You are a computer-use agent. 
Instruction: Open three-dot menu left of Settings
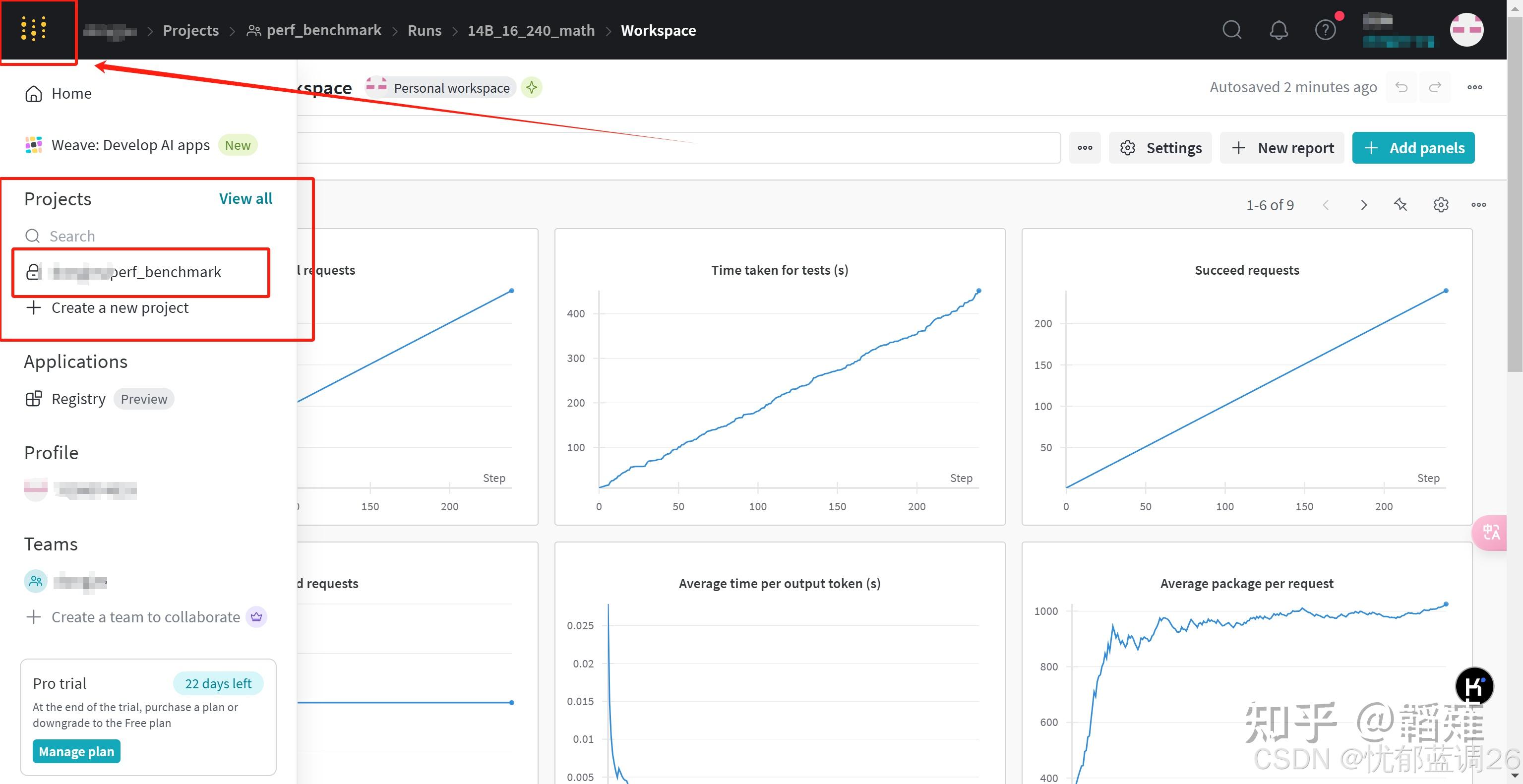tap(1084, 148)
